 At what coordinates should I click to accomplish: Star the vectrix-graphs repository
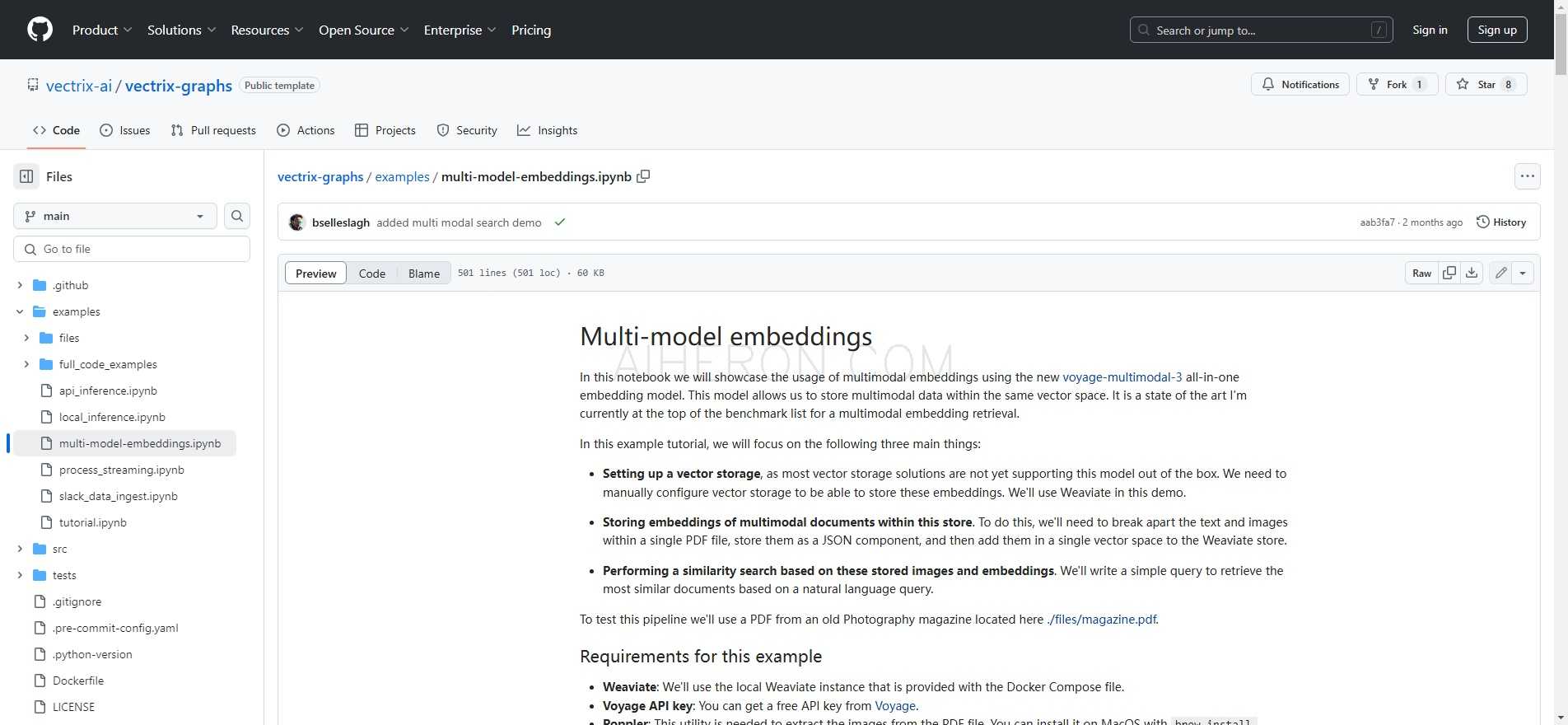1486,84
